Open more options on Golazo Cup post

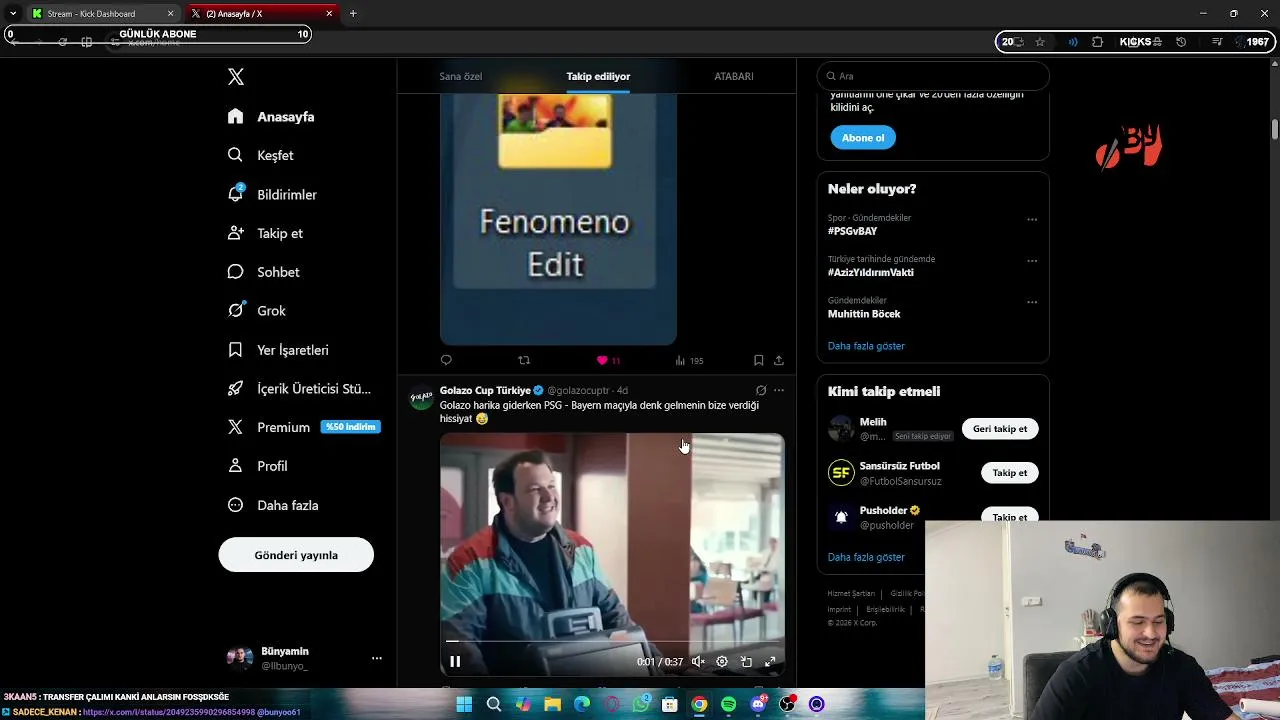pyautogui.click(x=779, y=390)
